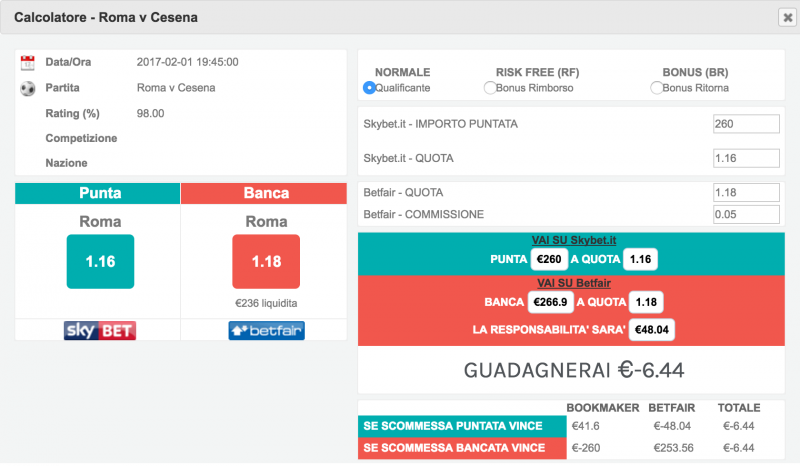Viewport: 800px width, 466px height.
Task: Focus the Skybet.it QUOTA input field
Action: (x=745, y=158)
